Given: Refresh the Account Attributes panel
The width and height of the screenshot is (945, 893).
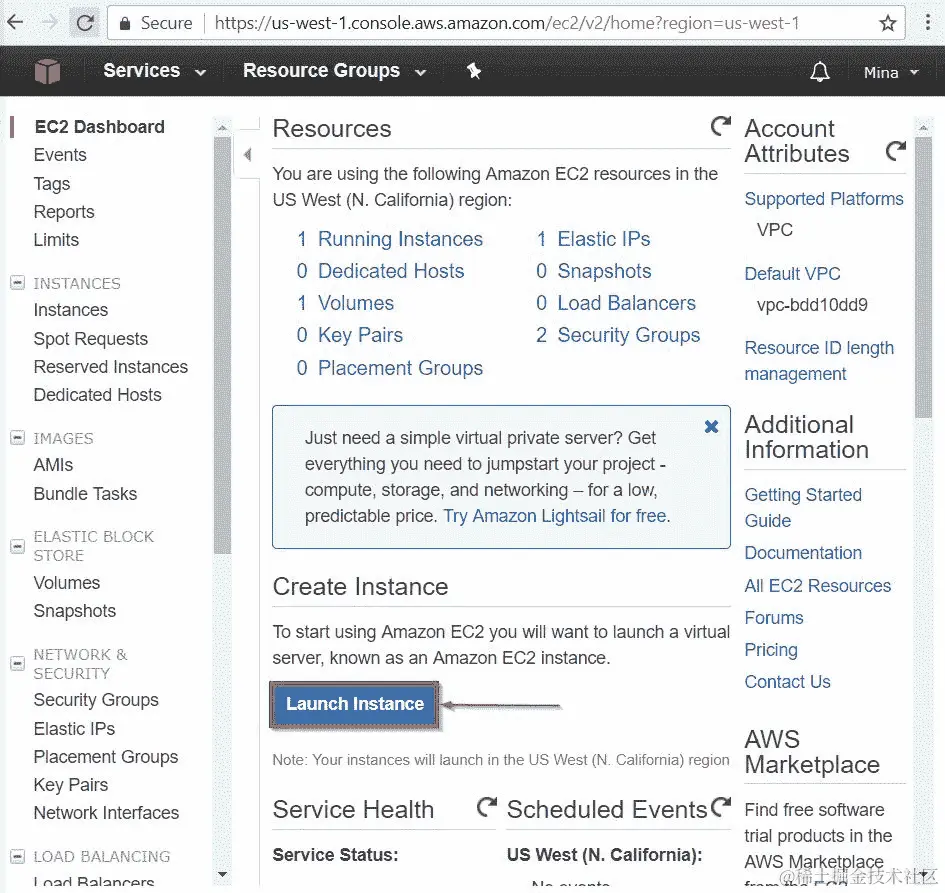Looking at the screenshot, I should coord(895,151).
